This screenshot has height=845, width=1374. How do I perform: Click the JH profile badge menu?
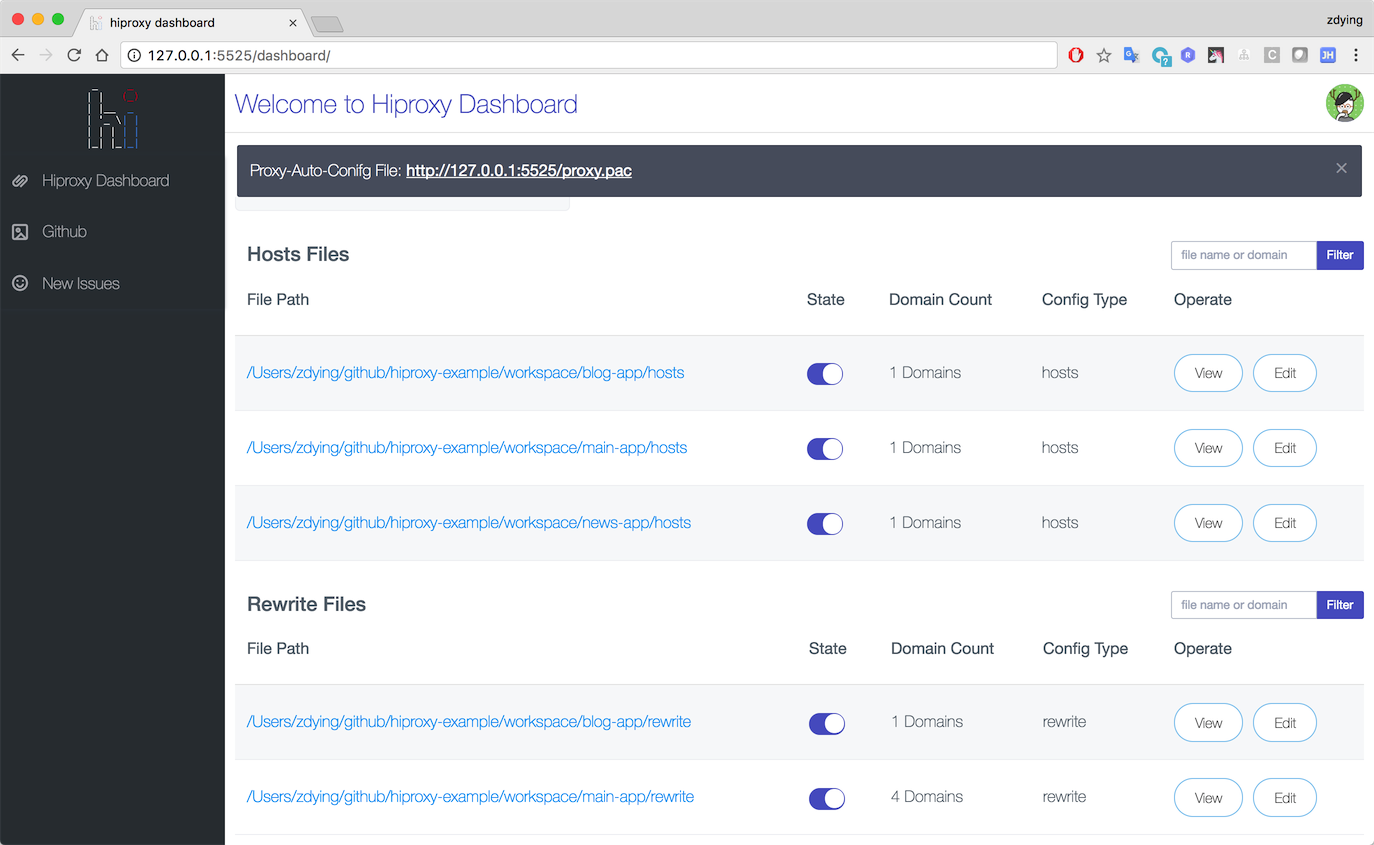1327,55
